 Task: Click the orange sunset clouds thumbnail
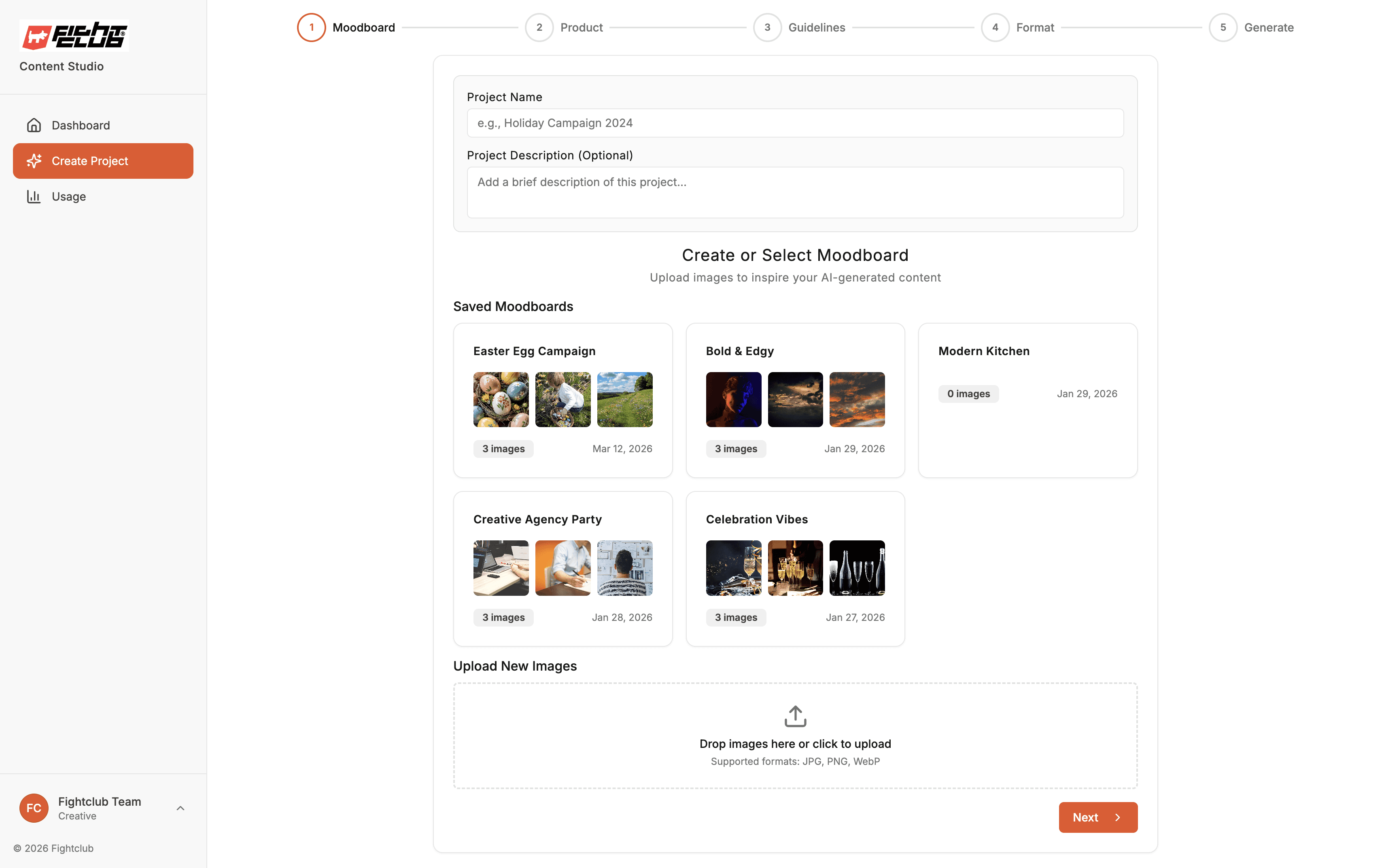click(x=857, y=400)
